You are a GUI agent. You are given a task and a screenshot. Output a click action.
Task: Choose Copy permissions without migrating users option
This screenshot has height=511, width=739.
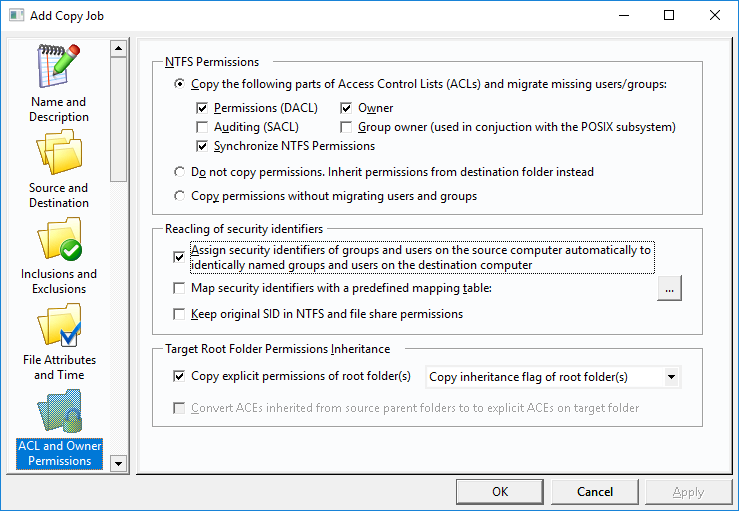(x=179, y=196)
